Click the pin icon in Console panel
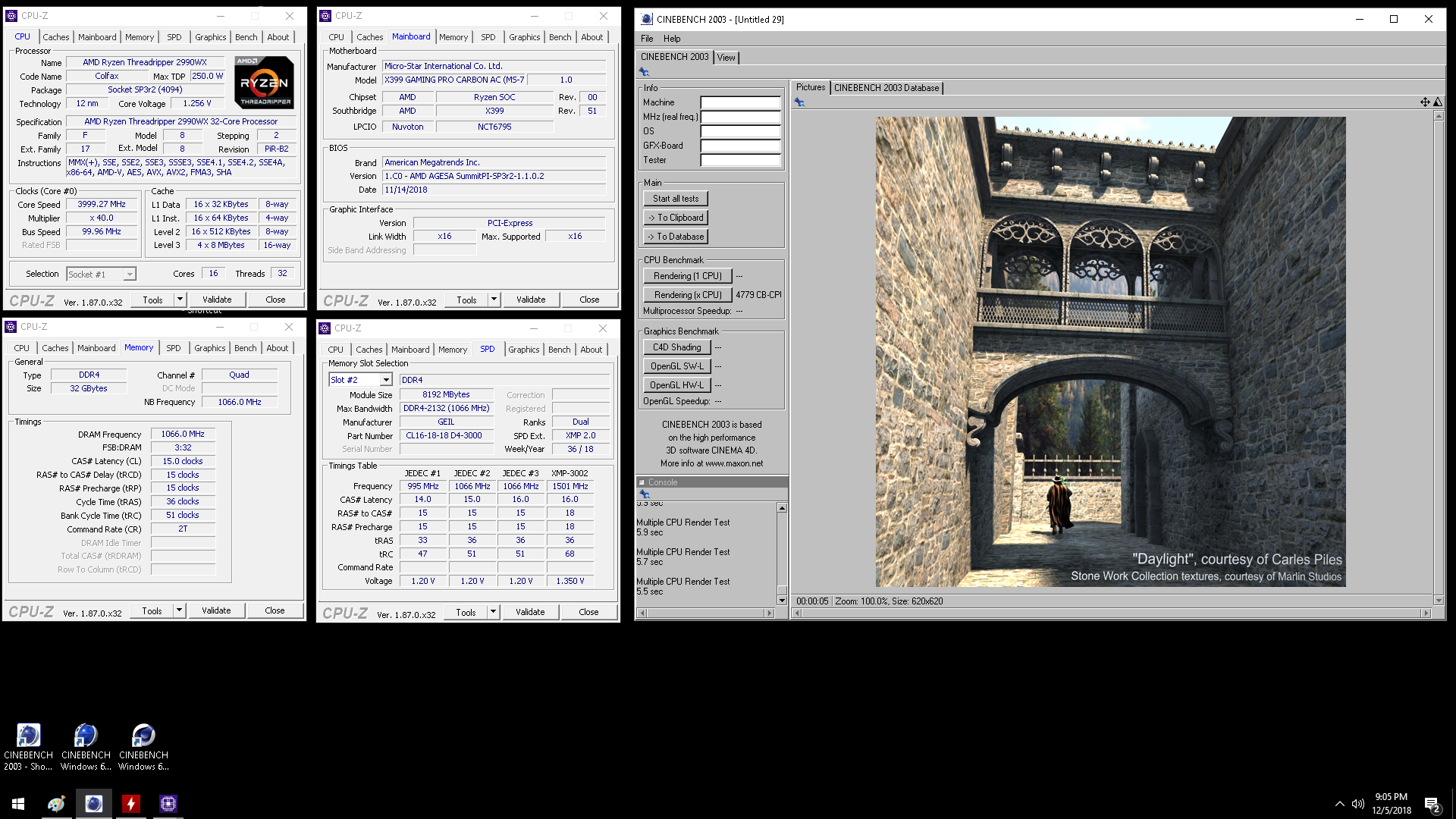This screenshot has height=819, width=1456. tap(645, 494)
